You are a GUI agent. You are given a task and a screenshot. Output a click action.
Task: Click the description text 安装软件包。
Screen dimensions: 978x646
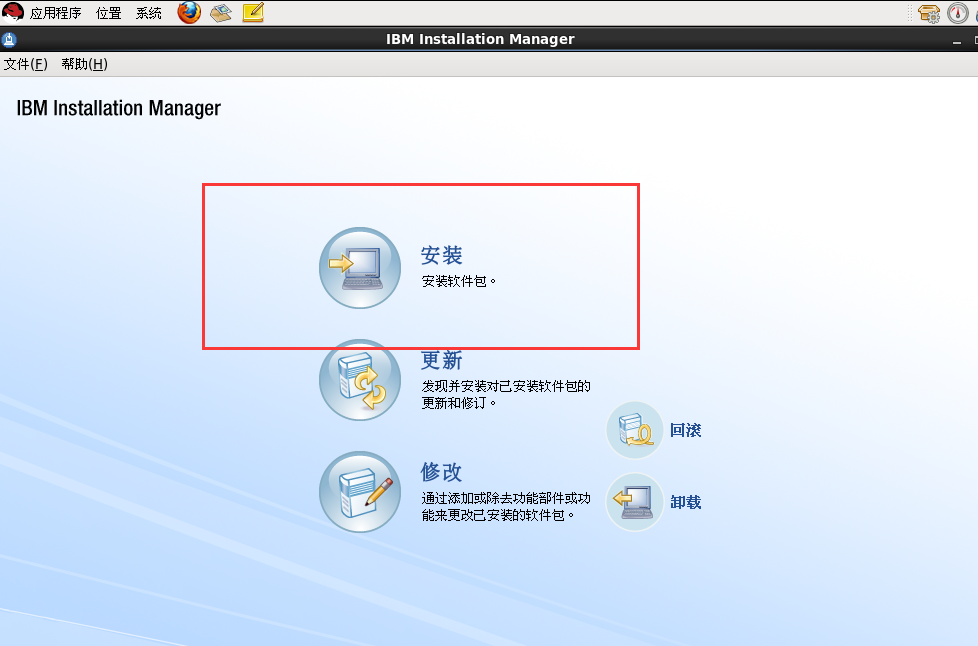pos(459,281)
